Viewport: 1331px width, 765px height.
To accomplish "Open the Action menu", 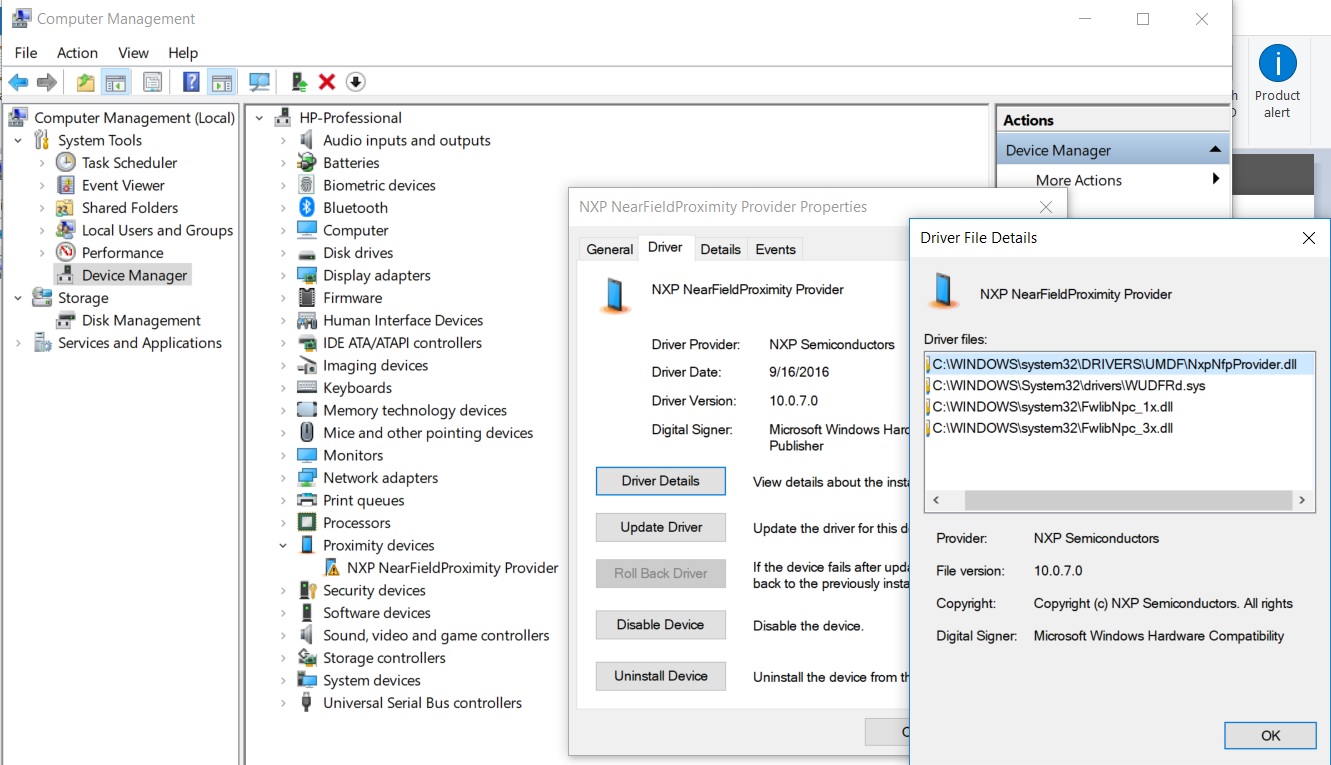I will [77, 53].
